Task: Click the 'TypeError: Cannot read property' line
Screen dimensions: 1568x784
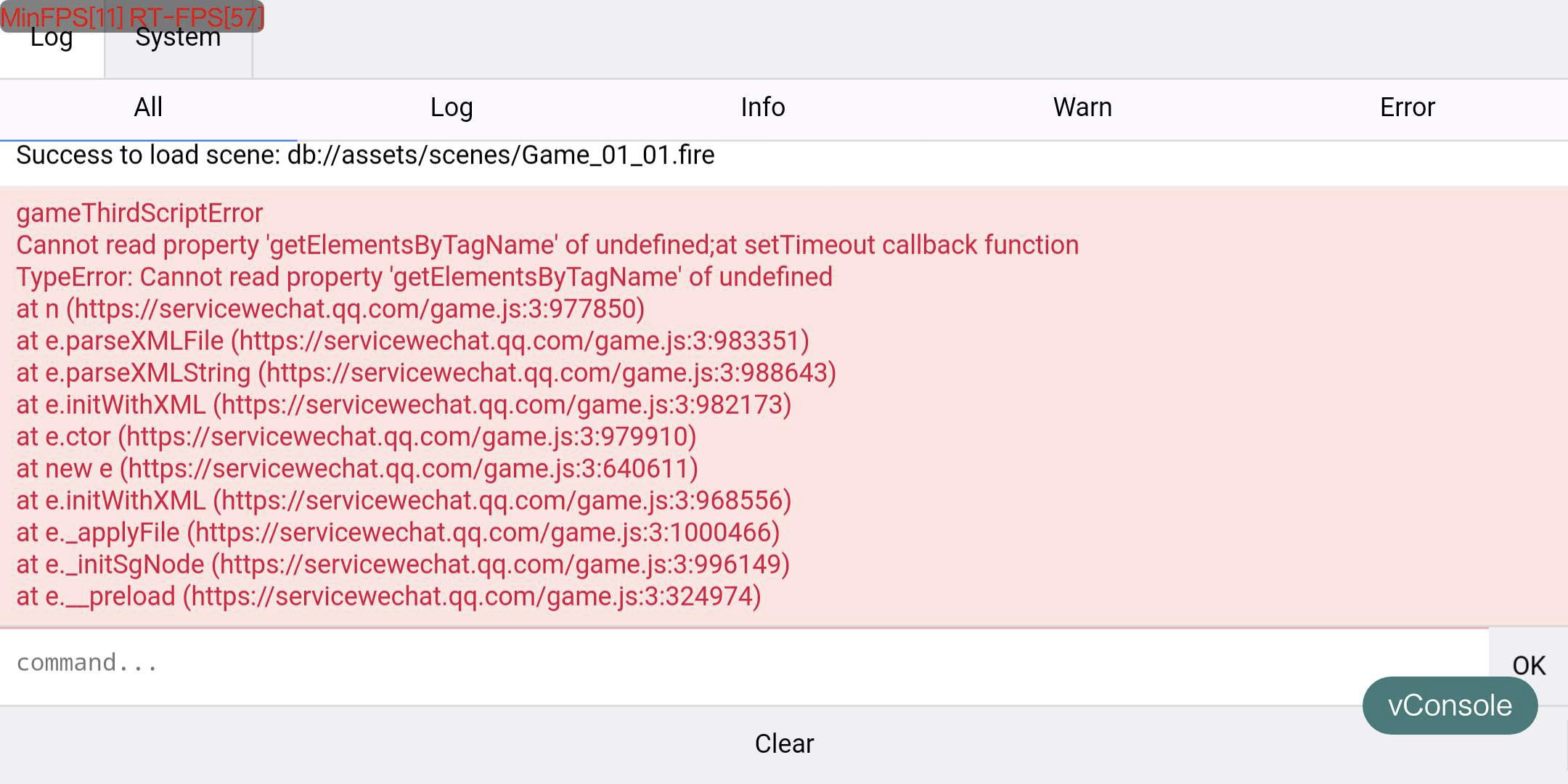Action: pos(424,277)
